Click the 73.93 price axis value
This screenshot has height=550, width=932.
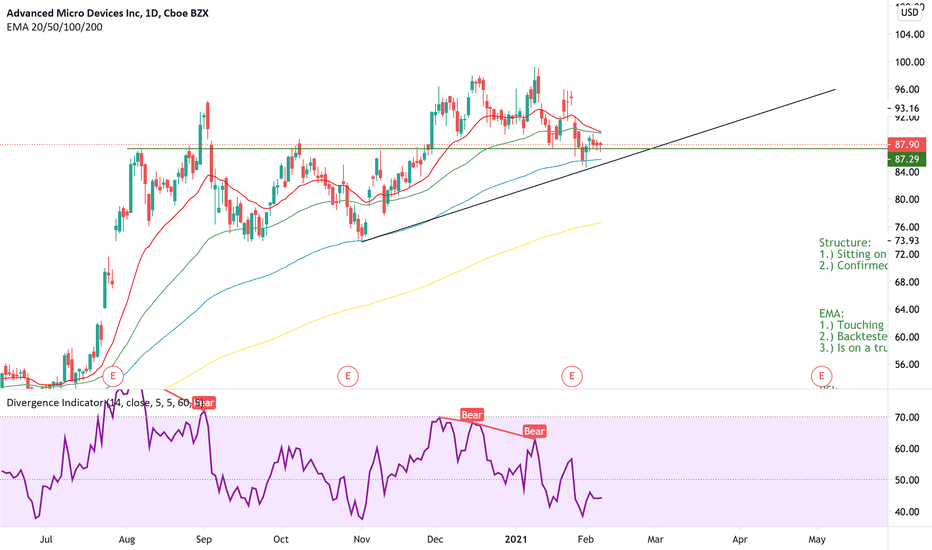click(x=907, y=241)
